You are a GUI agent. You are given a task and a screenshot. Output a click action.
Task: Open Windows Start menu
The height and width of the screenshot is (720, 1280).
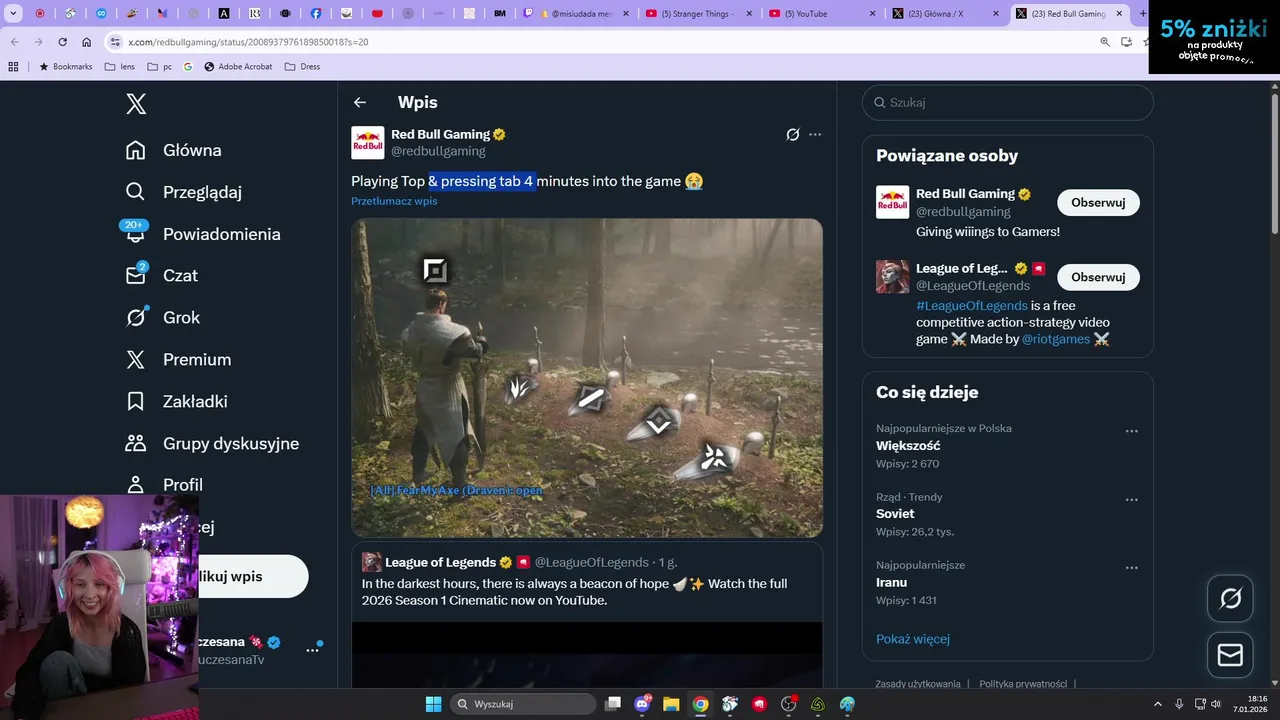(x=433, y=704)
